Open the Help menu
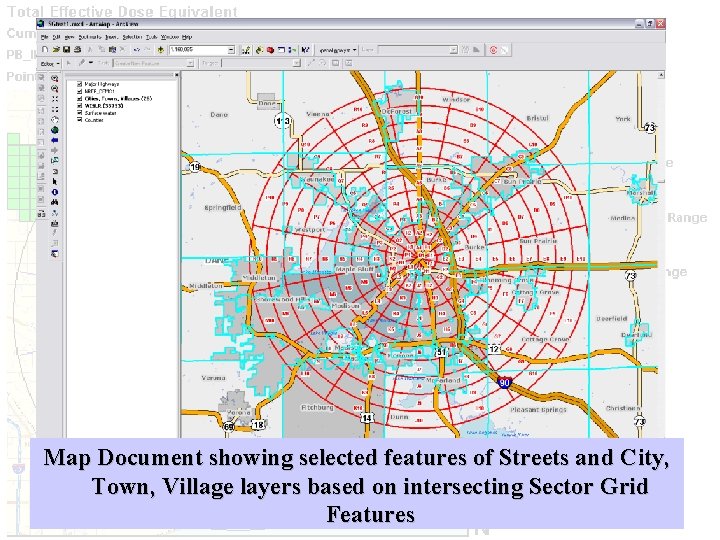 (x=187, y=37)
